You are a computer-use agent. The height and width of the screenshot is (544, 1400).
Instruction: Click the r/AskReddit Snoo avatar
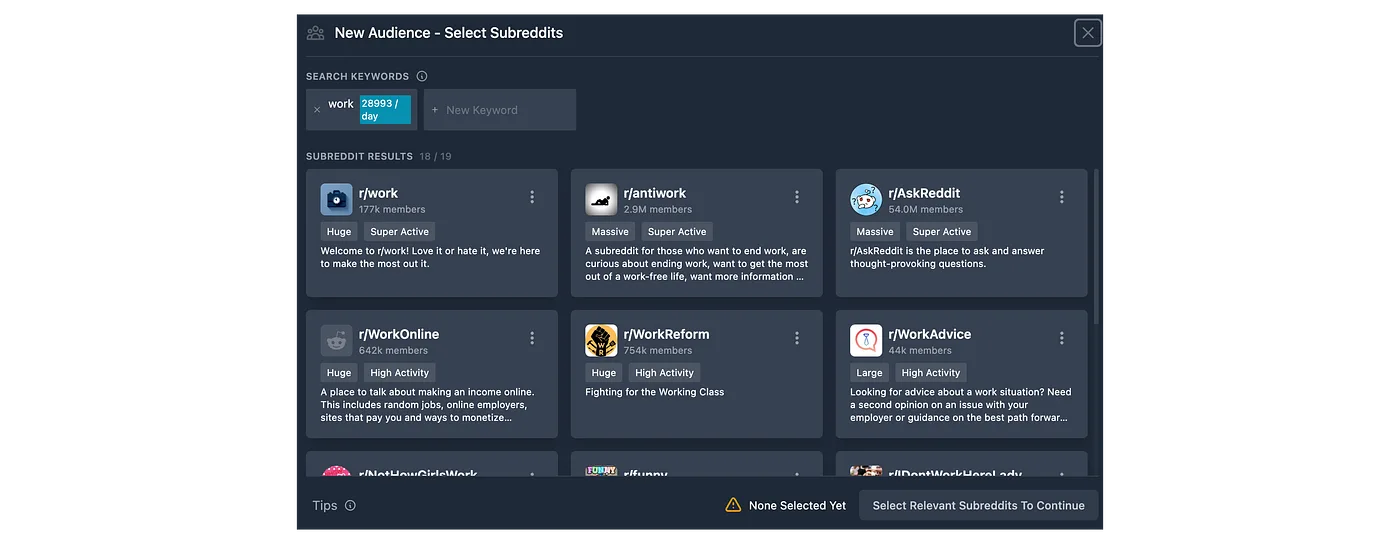(866, 199)
